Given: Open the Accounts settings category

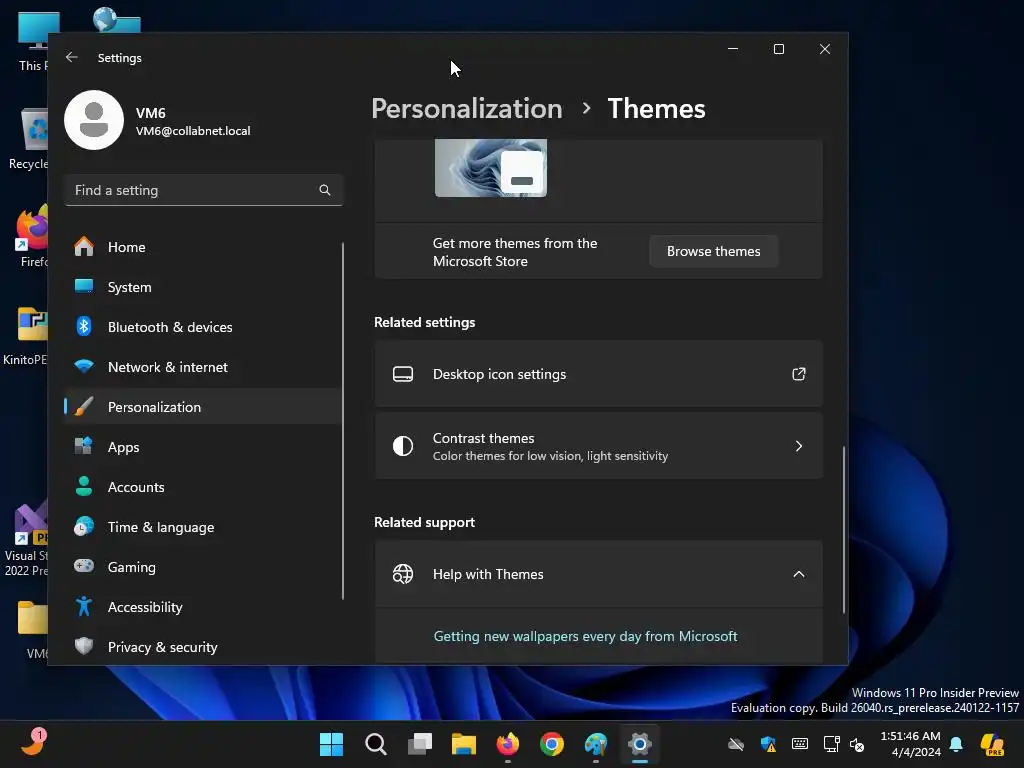Looking at the screenshot, I should (202, 487).
